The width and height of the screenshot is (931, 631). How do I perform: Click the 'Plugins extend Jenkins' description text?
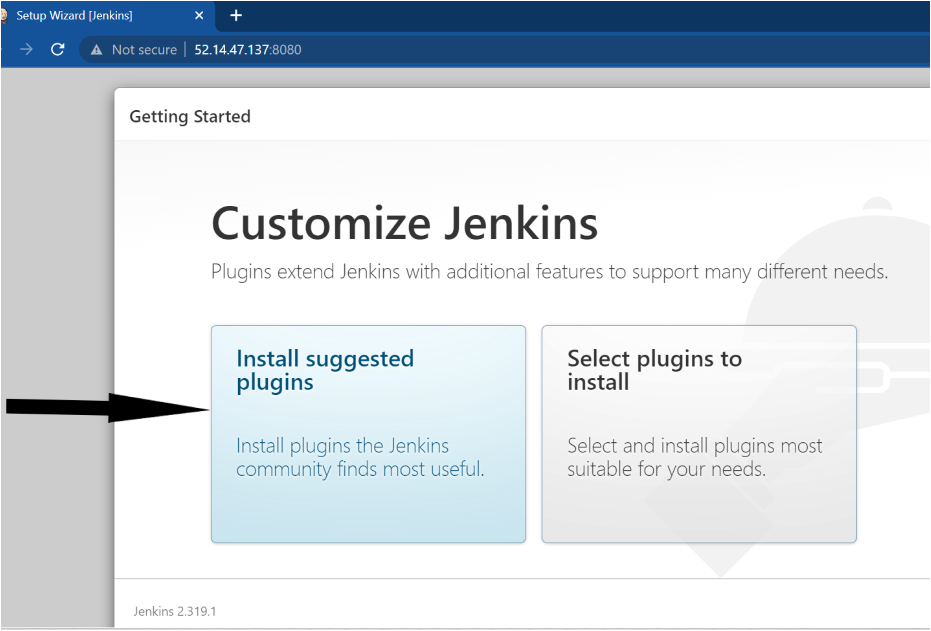pyautogui.click(x=550, y=272)
